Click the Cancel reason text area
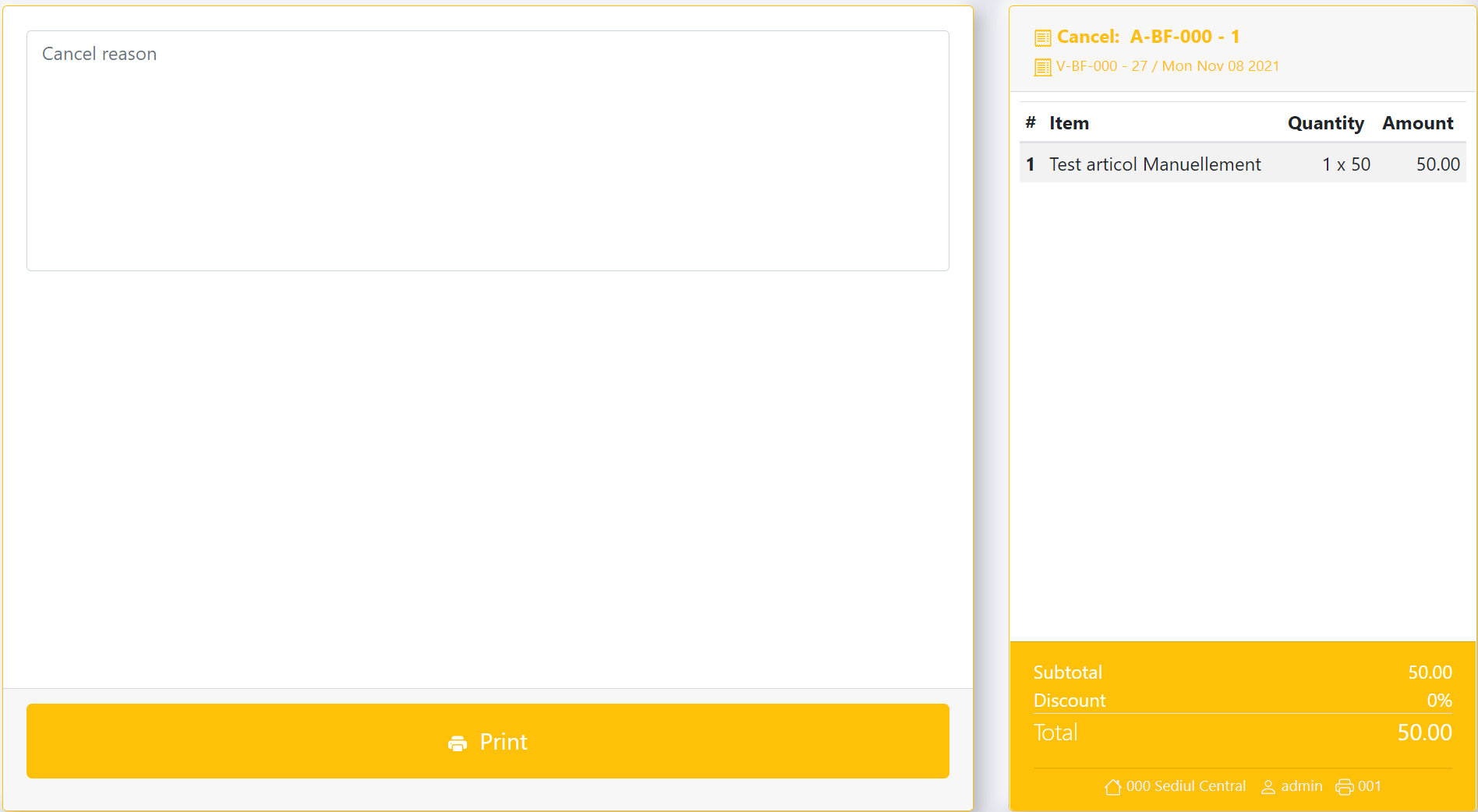This screenshot has height=812, width=1478. pyautogui.click(x=488, y=151)
